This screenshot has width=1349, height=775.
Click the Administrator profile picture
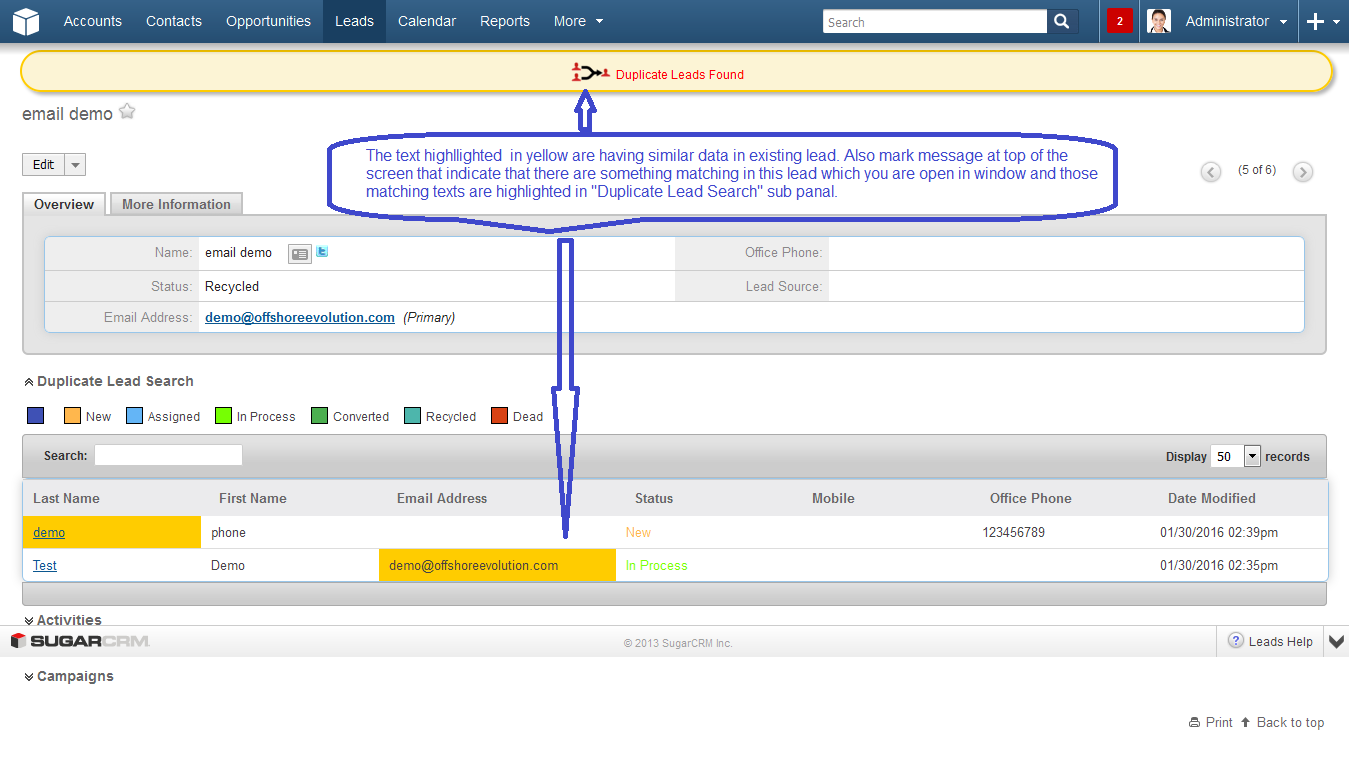[1158, 20]
